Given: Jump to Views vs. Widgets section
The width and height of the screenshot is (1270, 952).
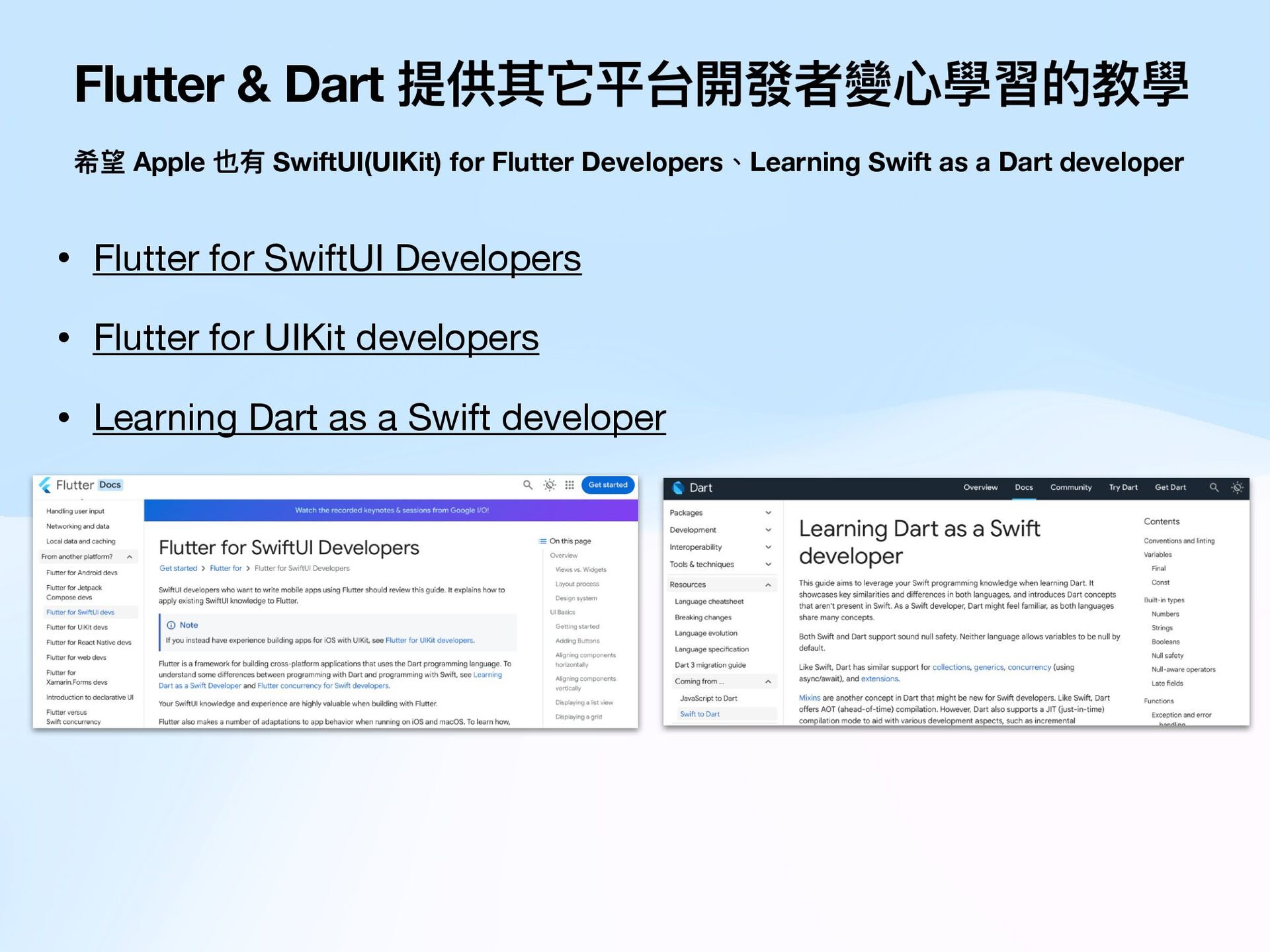Looking at the screenshot, I should pyautogui.click(x=581, y=570).
